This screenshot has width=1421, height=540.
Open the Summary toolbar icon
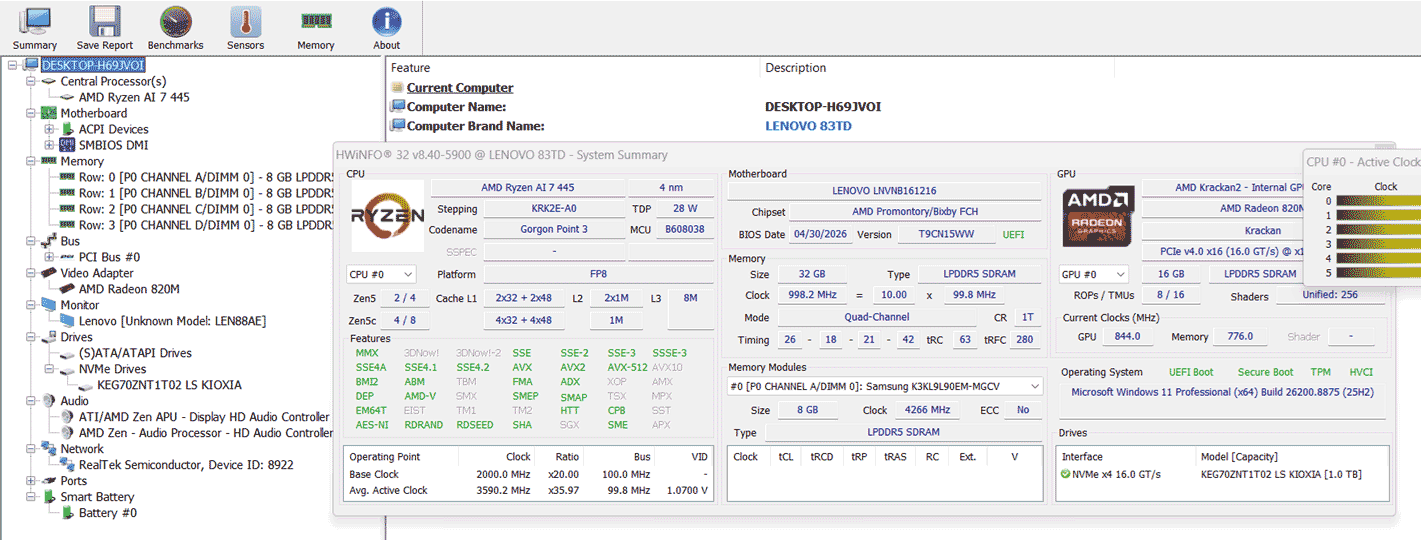pos(35,28)
